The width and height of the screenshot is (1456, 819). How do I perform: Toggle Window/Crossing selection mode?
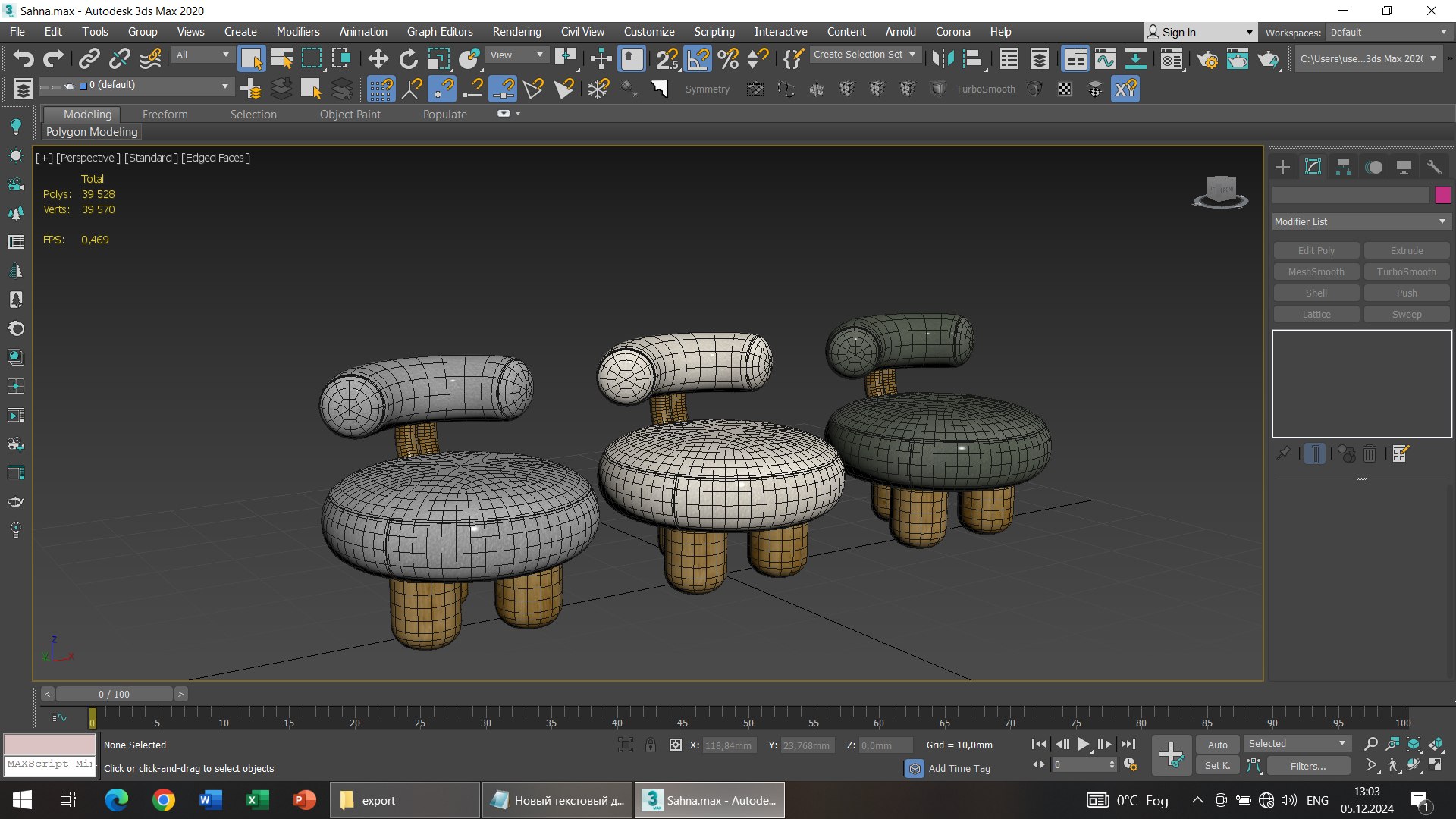point(342,58)
